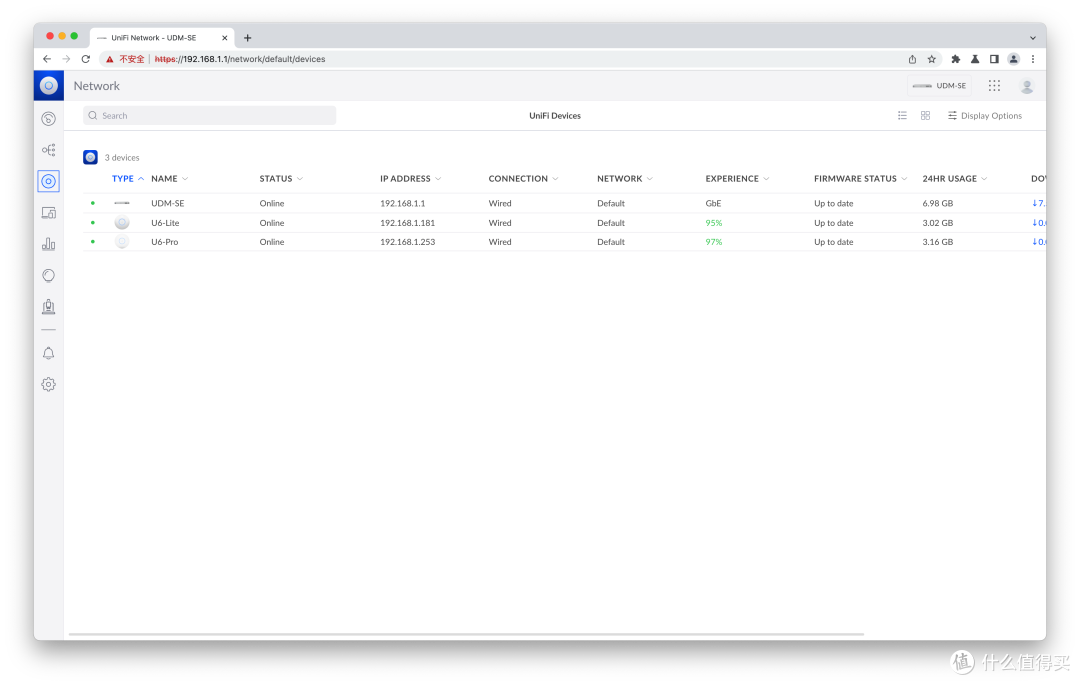Open the STATUS column dropdown
Screen dimensions: 1080x685
[x=299, y=178]
